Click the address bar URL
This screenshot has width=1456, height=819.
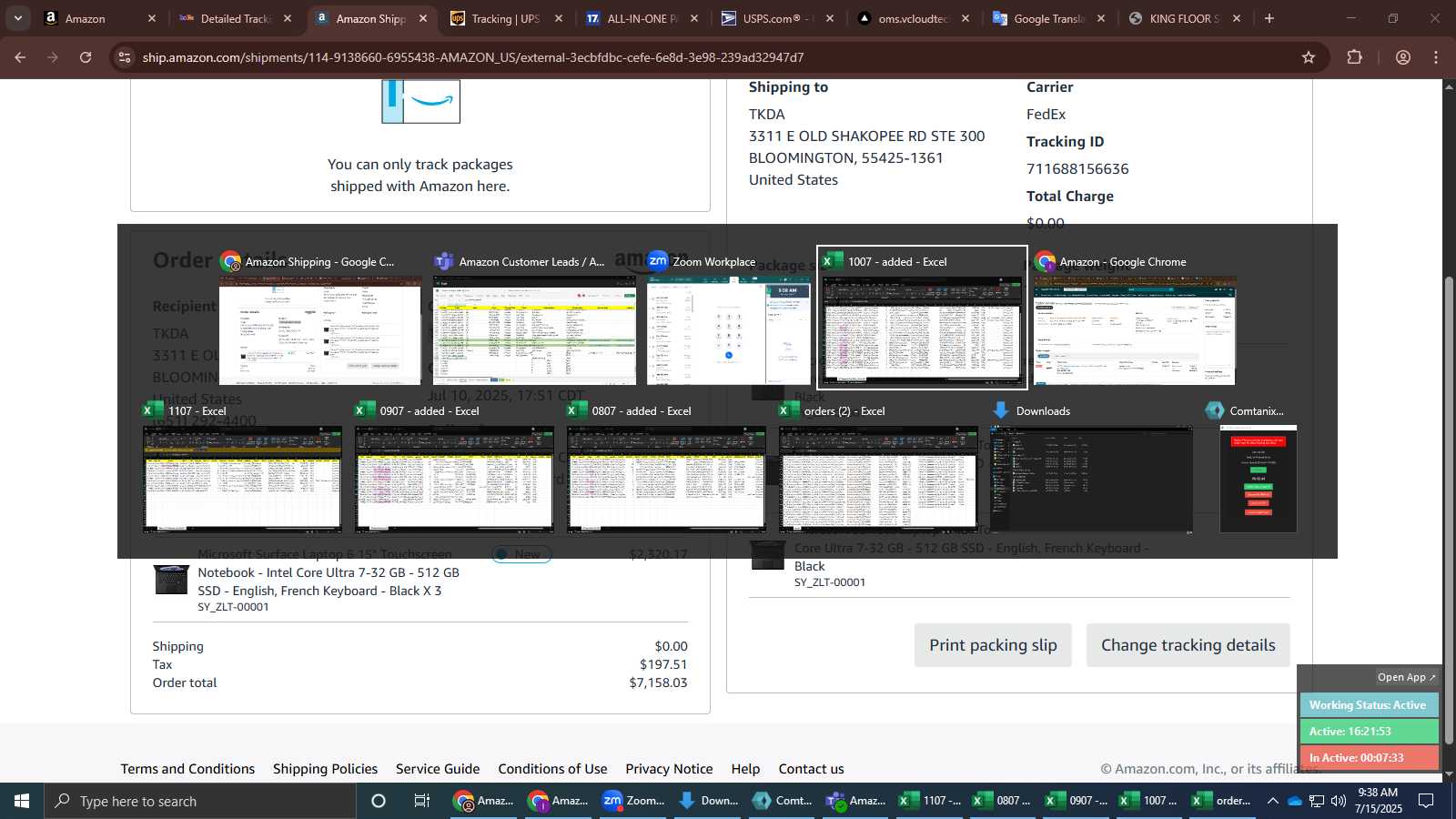(473, 57)
